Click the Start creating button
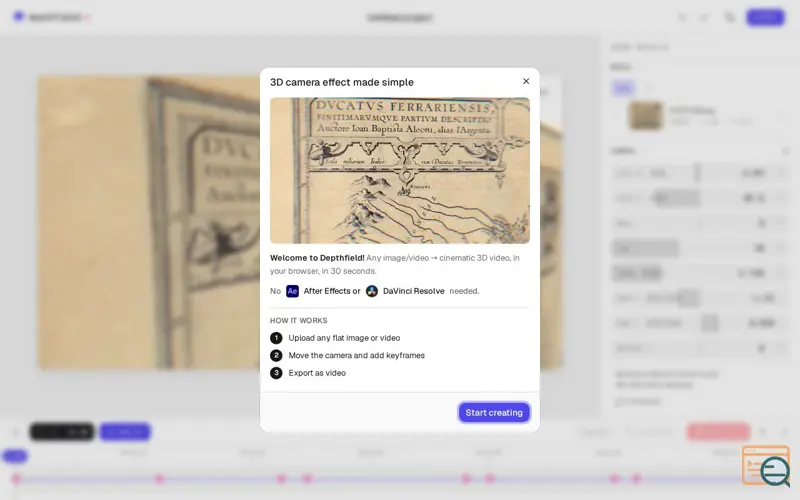 [x=494, y=412]
